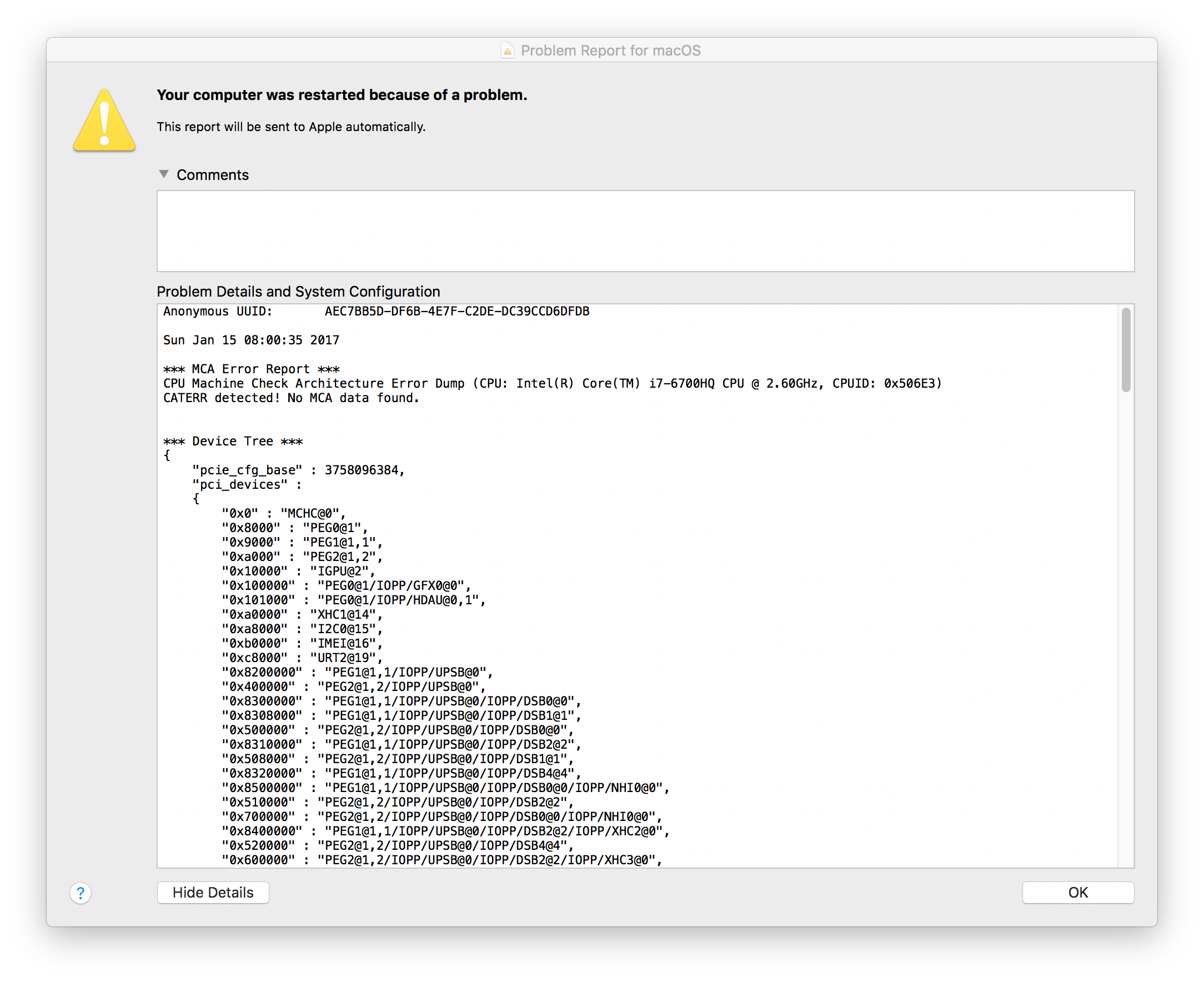This screenshot has height=982, width=1204.
Task: Click the pcie_cfg_base entry line
Action: coord(298,470)
